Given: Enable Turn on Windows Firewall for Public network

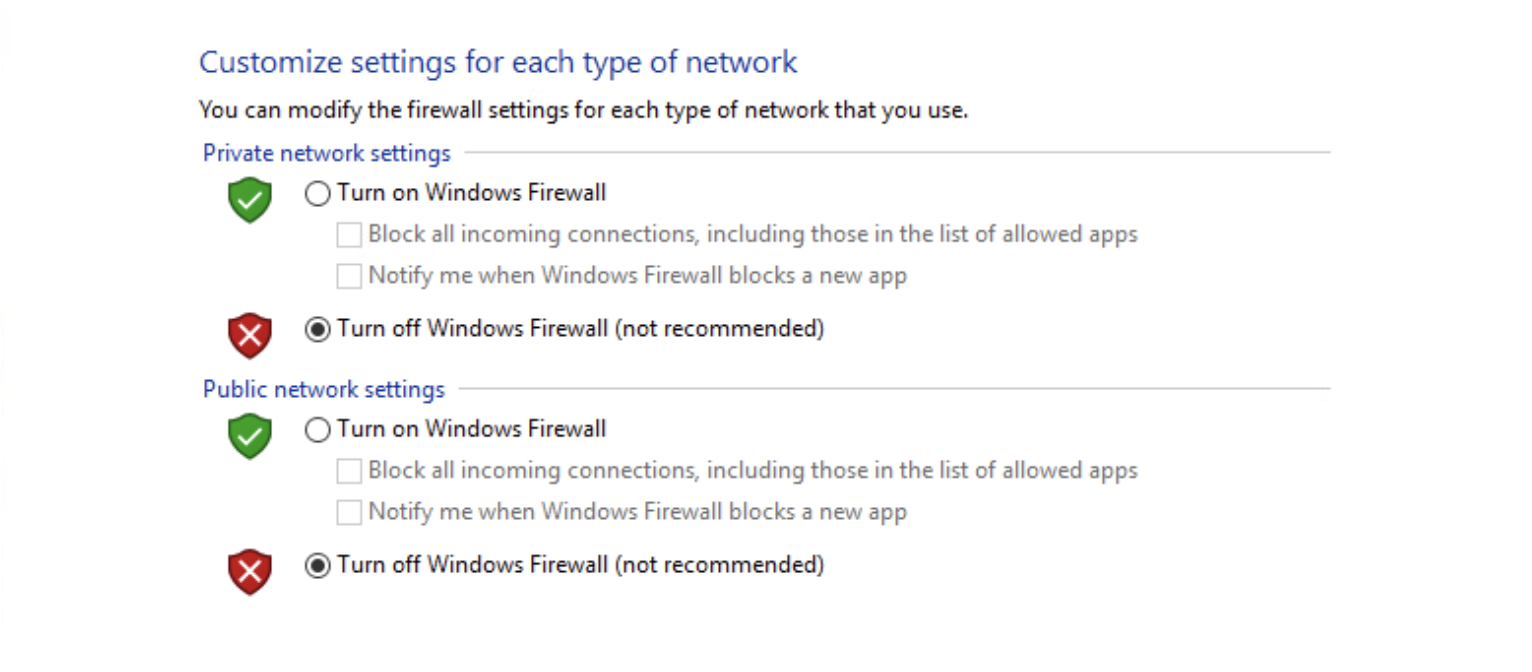Looking at the screenshot, I should (317, 430).
